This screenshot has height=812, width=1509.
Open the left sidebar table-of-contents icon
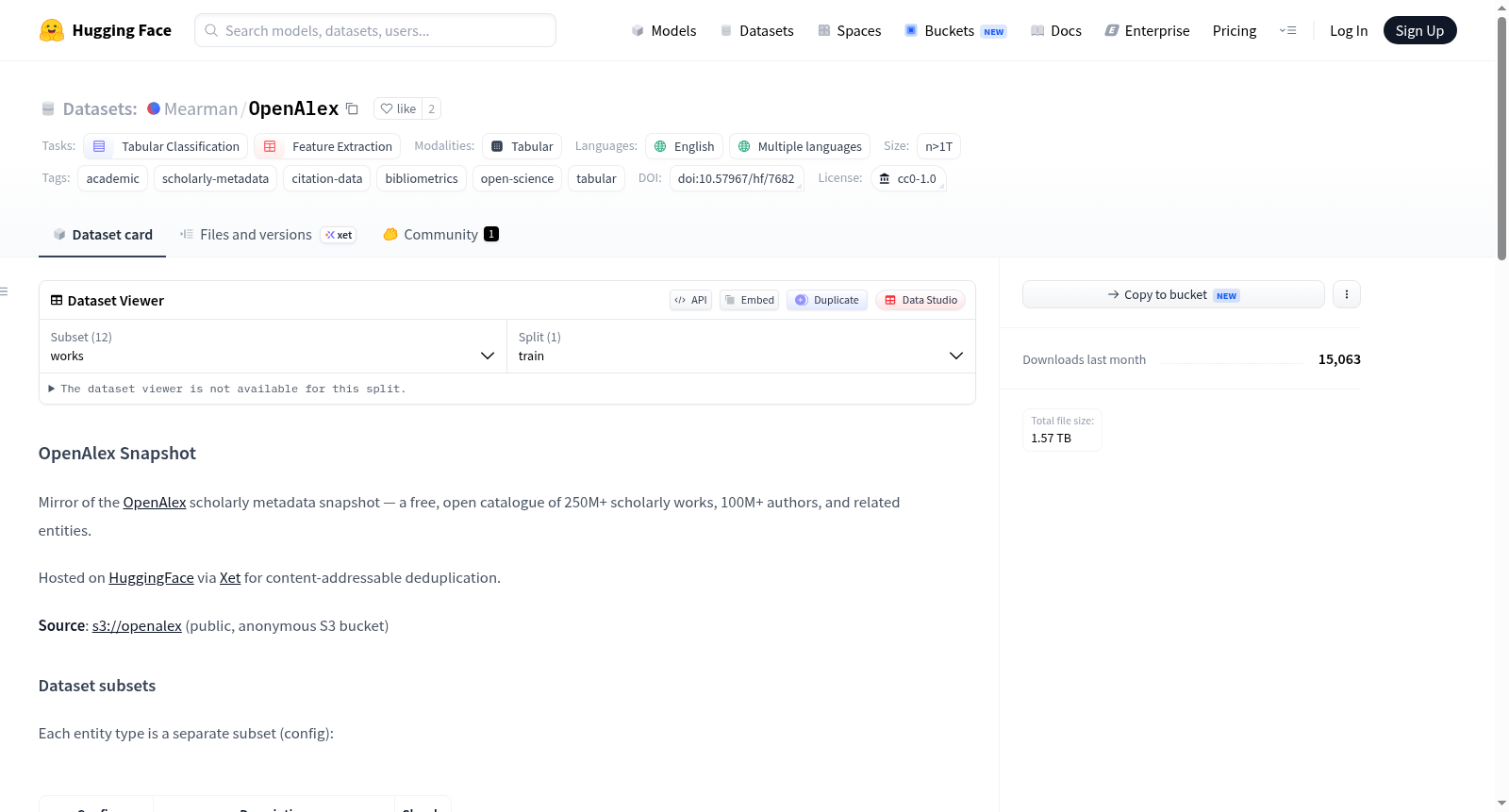point(5,291)
